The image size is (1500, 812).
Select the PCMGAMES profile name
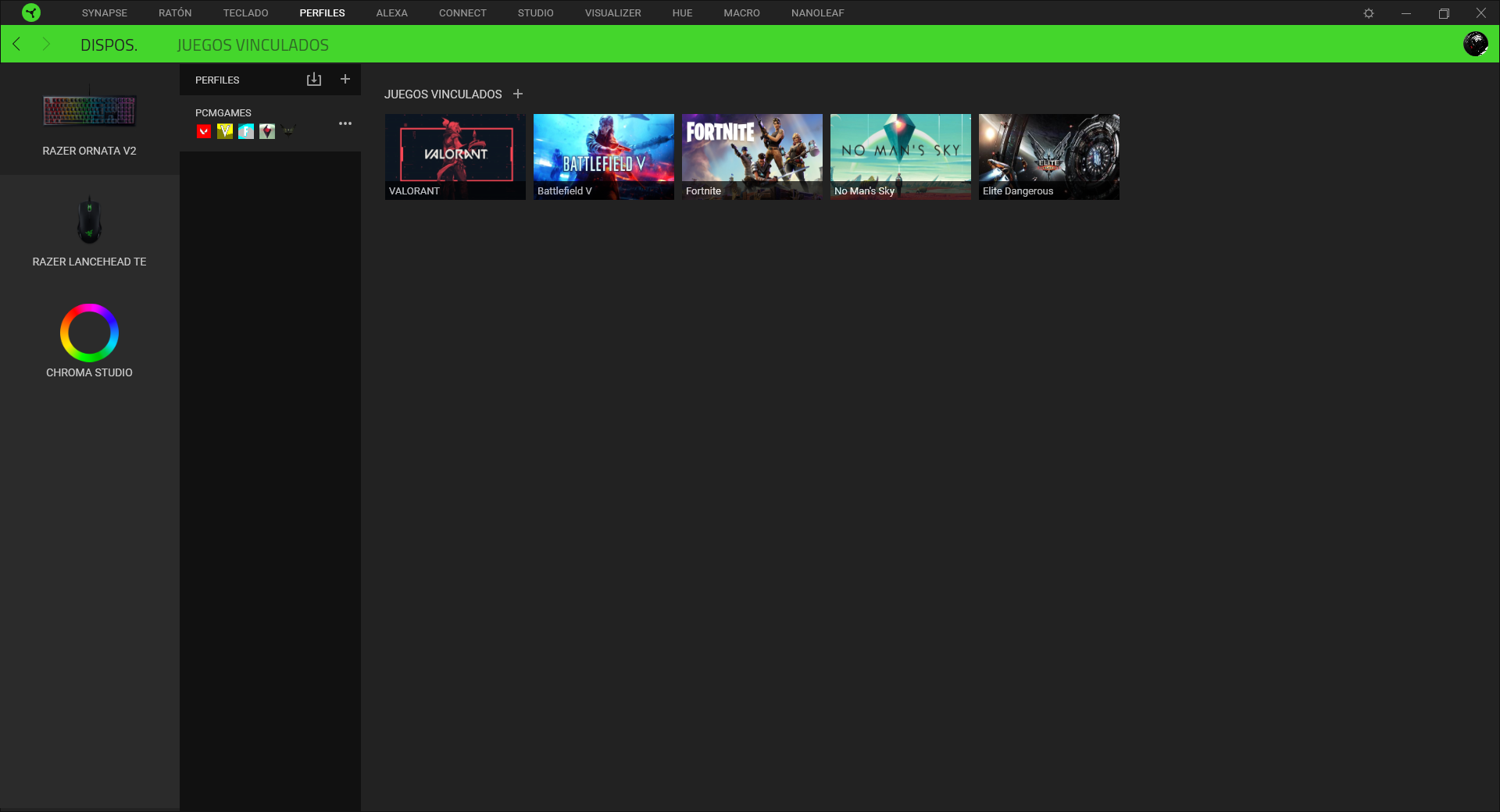click(223, 113)
